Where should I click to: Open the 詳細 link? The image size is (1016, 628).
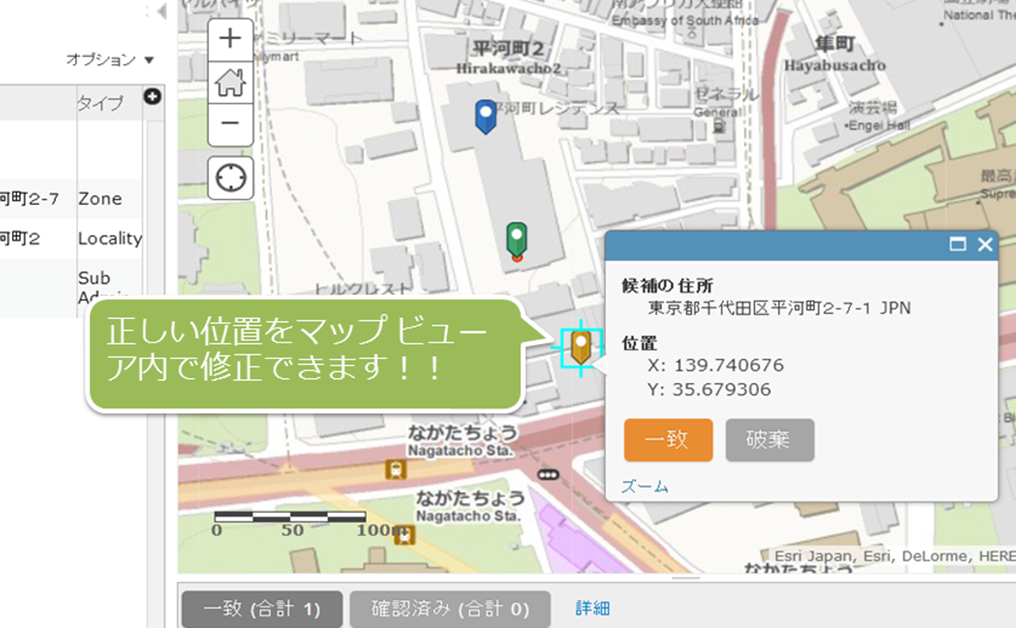point(592,608)
